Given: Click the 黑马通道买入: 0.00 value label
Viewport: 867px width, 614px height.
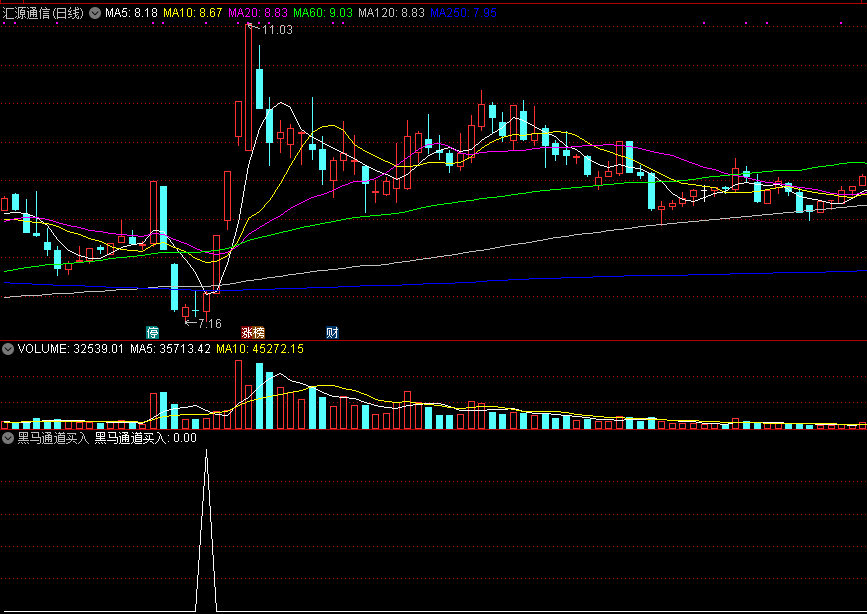Looking at the screenshot, I should 145,439.
